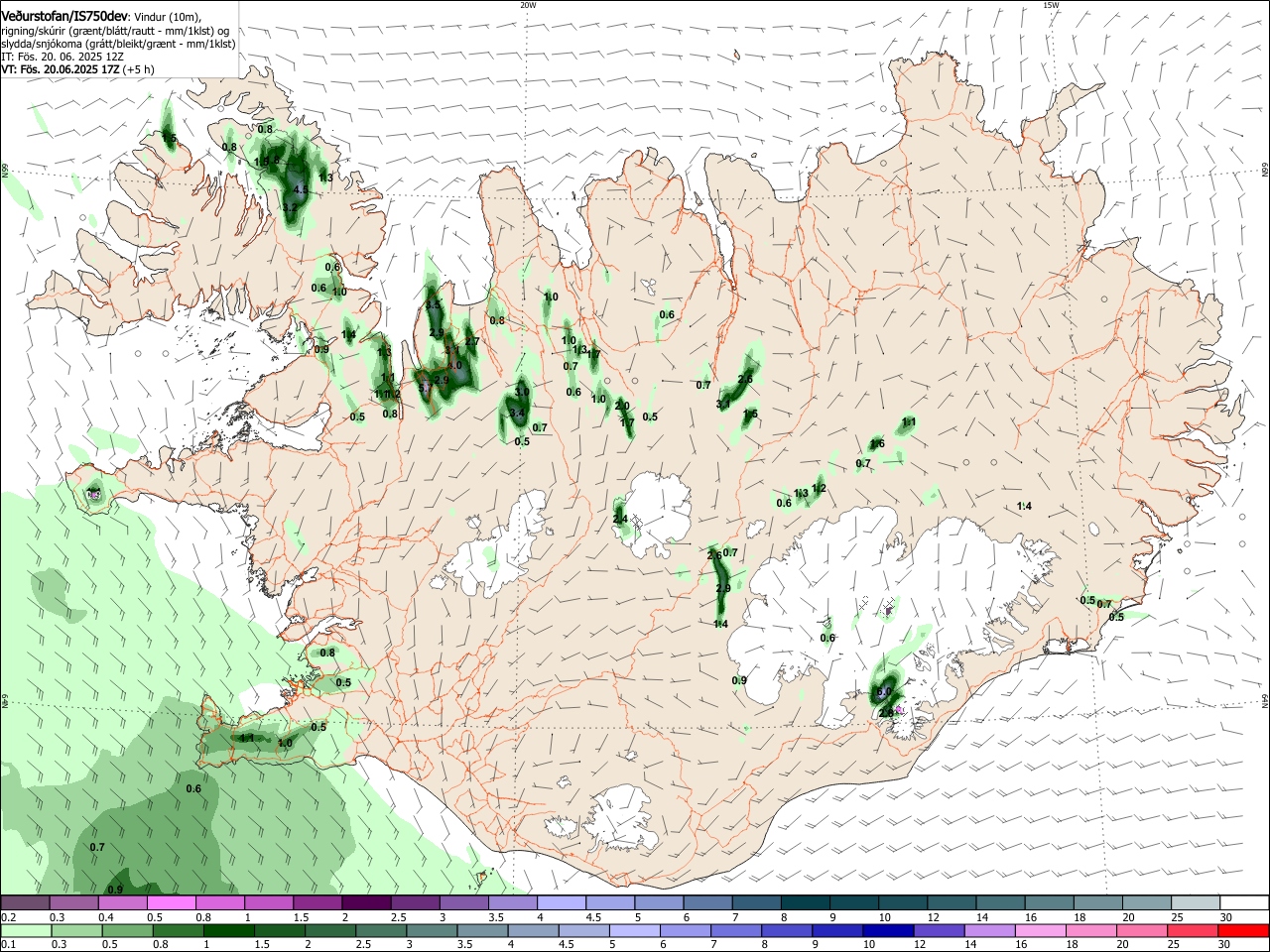Select the dark purple 2–2.5 swatch, snow legend
Viewport: 1270px width, 952px height.
[x=366, y=903]
